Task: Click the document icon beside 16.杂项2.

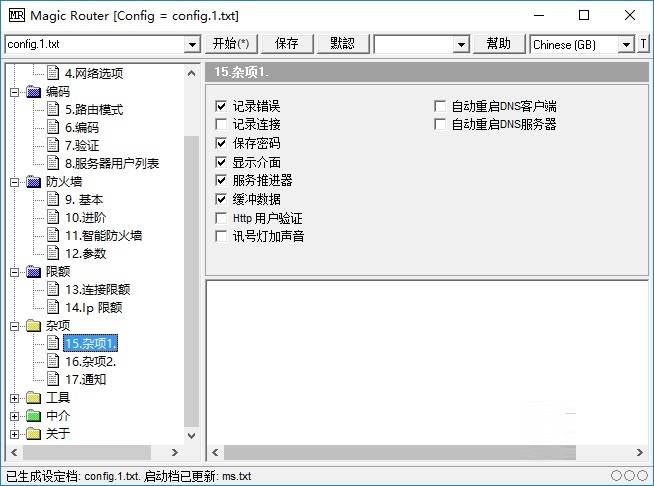Action: pos(53,360)
